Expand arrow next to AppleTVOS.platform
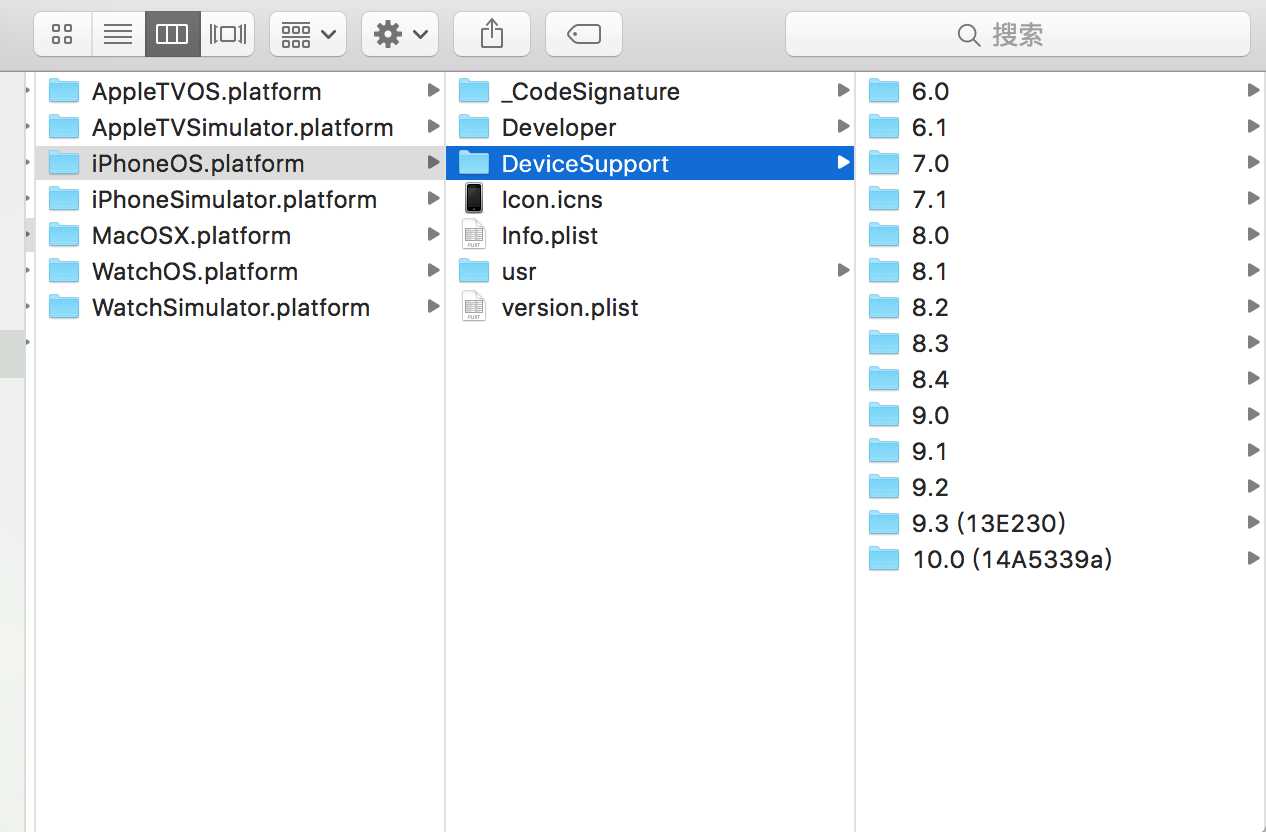 point(433,91)
